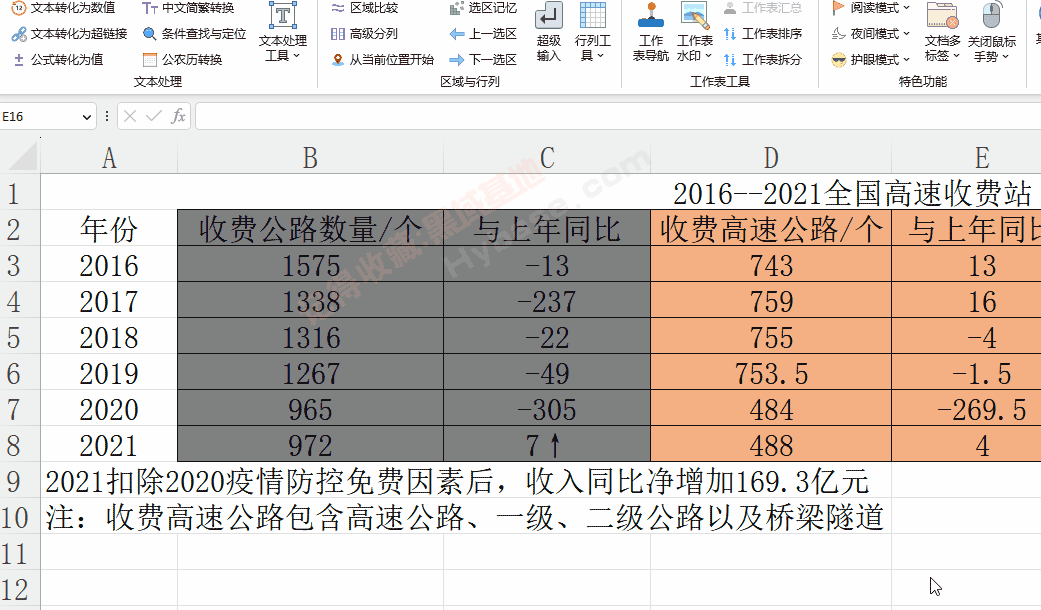Click cell with value 2019

click(x=109, y=372)
